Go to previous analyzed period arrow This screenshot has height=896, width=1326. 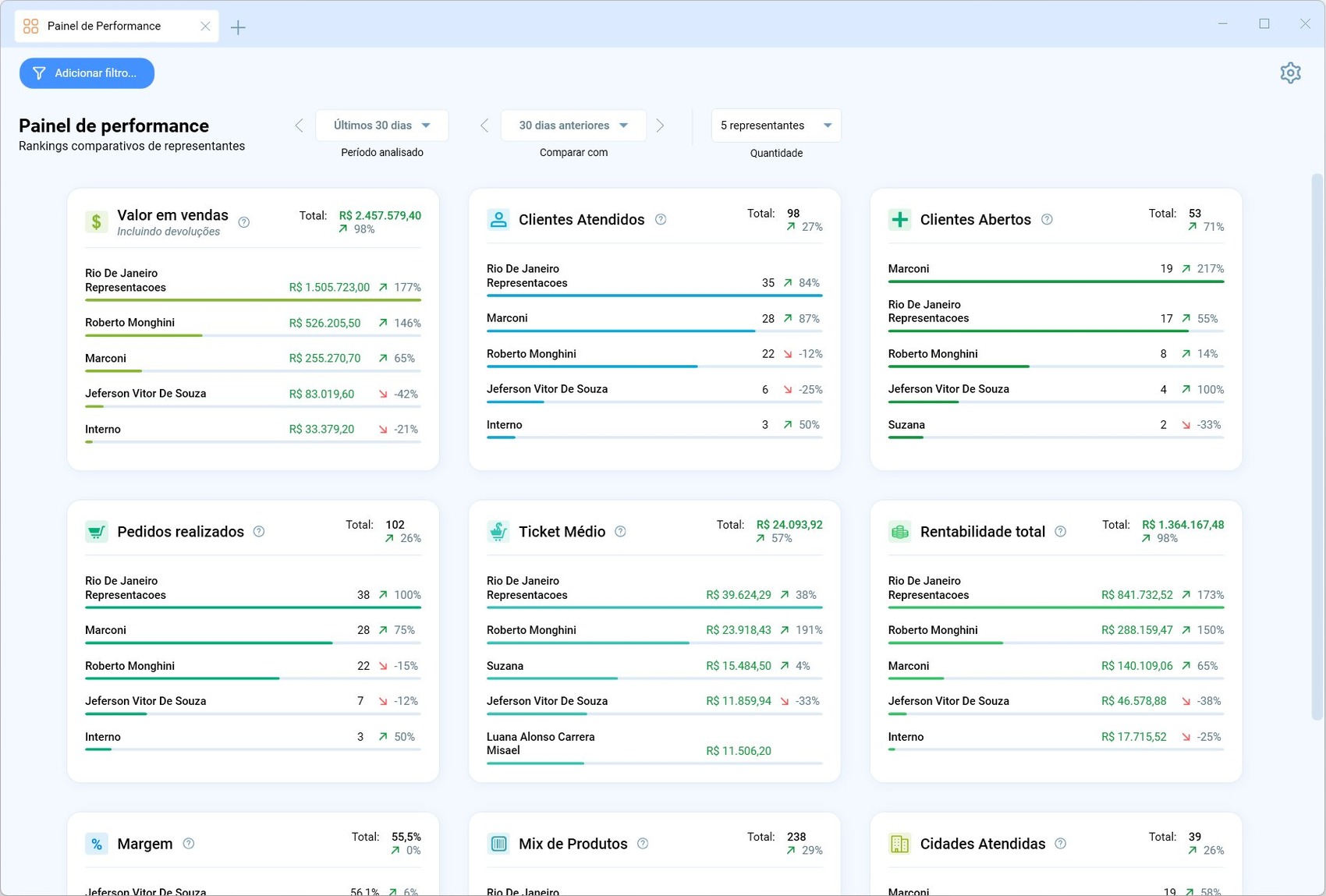pos(299,126)
